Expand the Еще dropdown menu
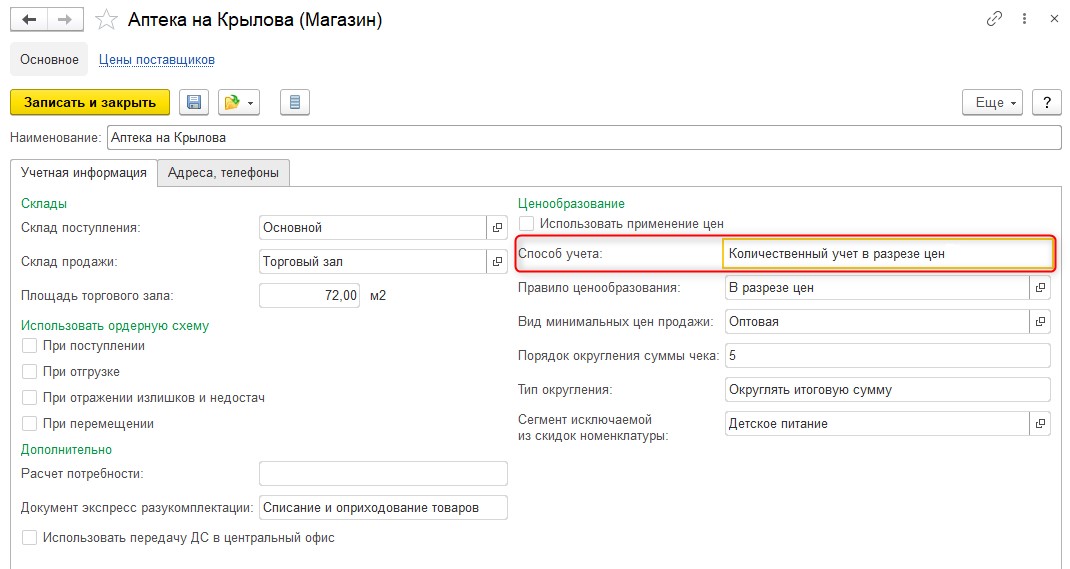 point(992,102)
